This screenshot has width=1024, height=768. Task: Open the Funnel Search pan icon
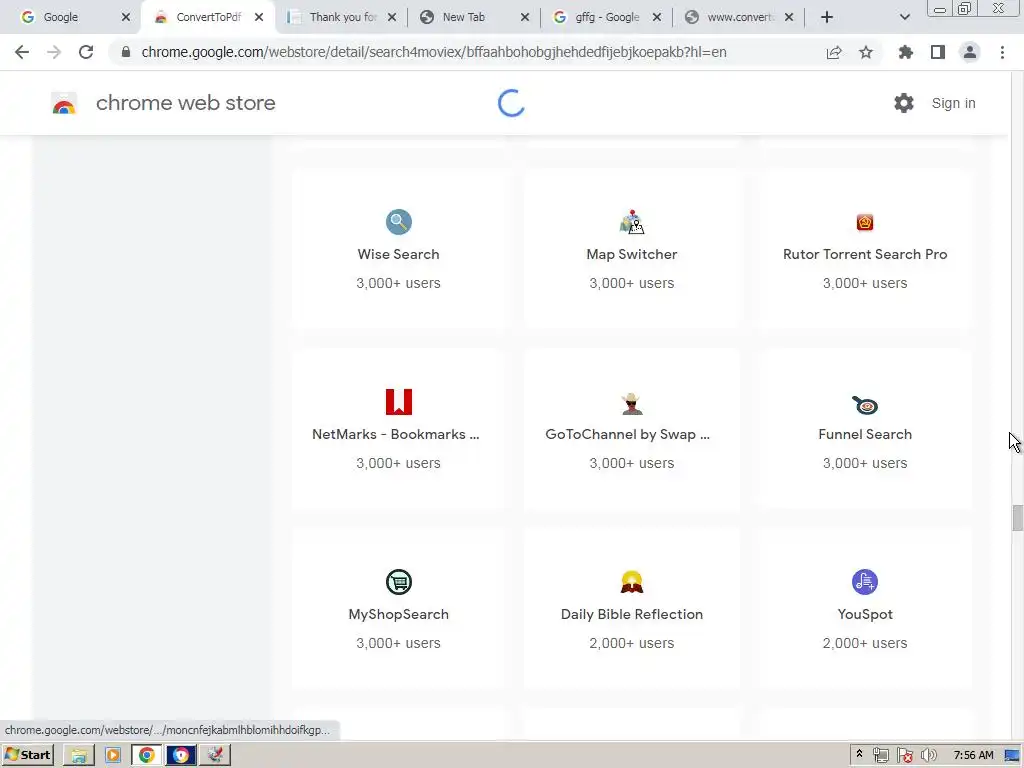(865, 405)
